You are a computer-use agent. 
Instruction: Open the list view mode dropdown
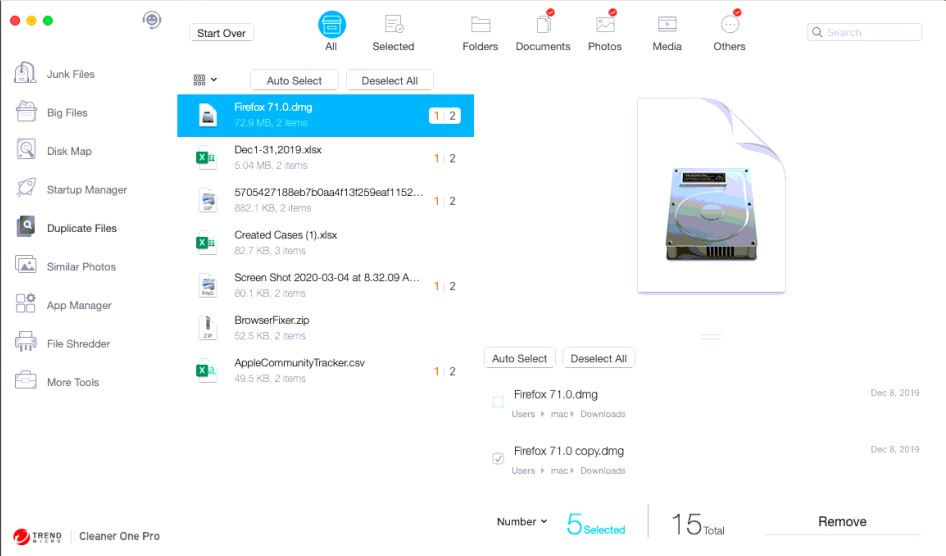coord(205,80)
